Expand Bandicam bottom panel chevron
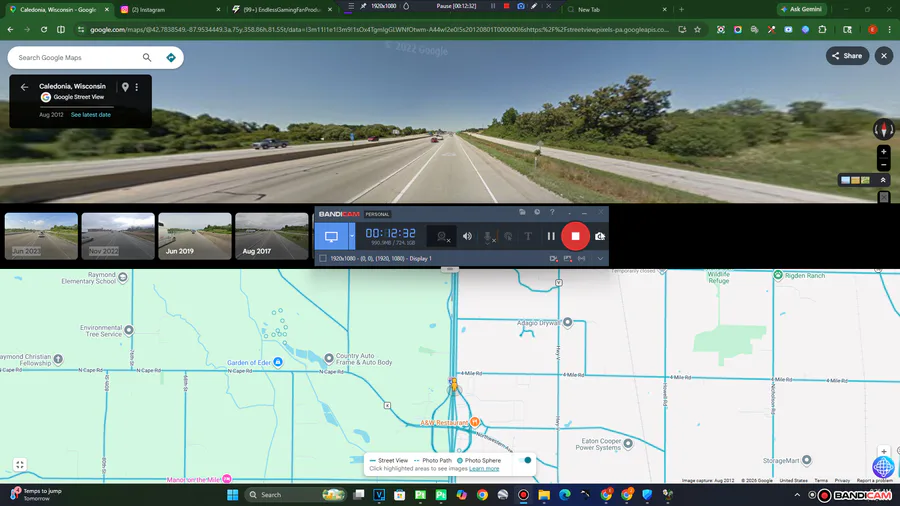Image resolution: width=900 pixels, height=506 pixels. pyautogui.click(x=600, y=259)
